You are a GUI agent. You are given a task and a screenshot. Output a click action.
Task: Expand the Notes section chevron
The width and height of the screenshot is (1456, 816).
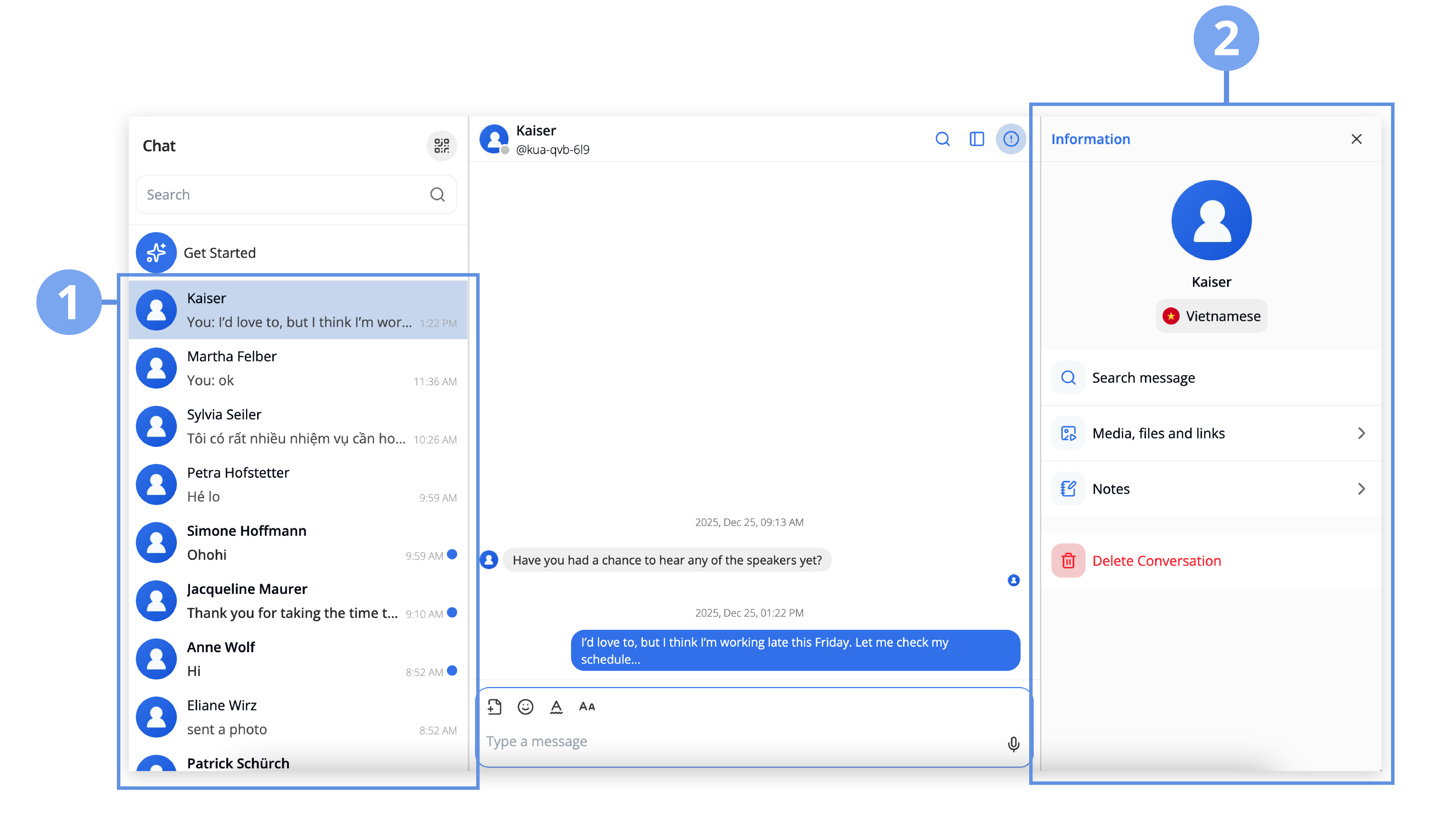[x=1361, y=489]
